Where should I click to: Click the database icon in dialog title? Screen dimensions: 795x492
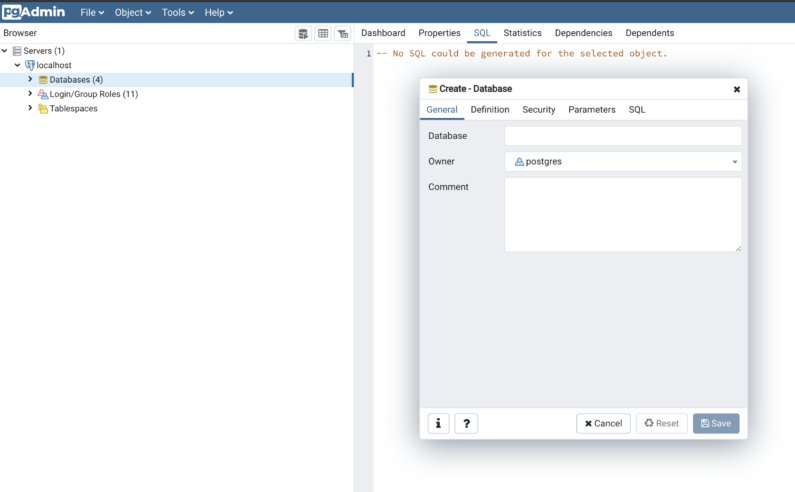[432, 89]
